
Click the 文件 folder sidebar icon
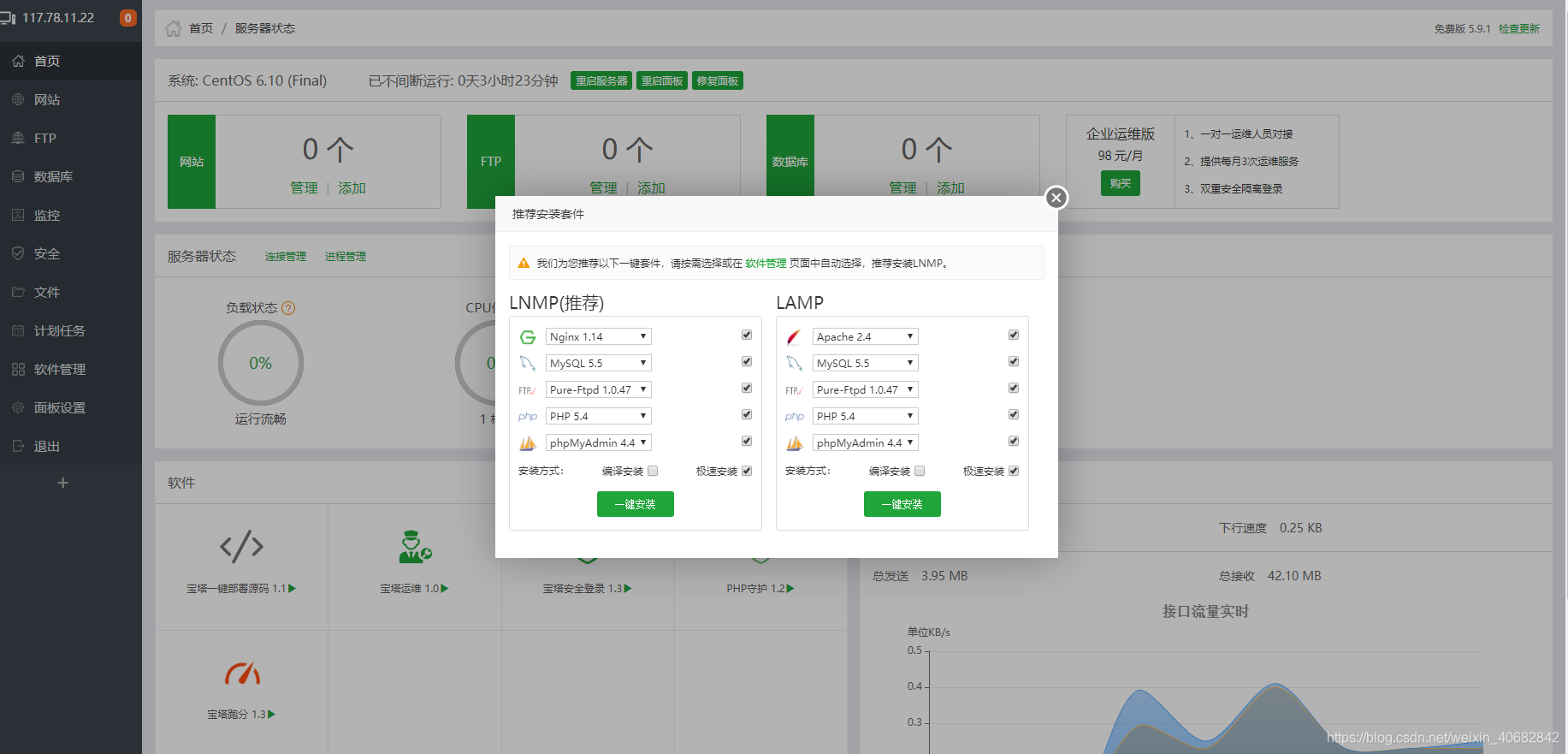18,292
